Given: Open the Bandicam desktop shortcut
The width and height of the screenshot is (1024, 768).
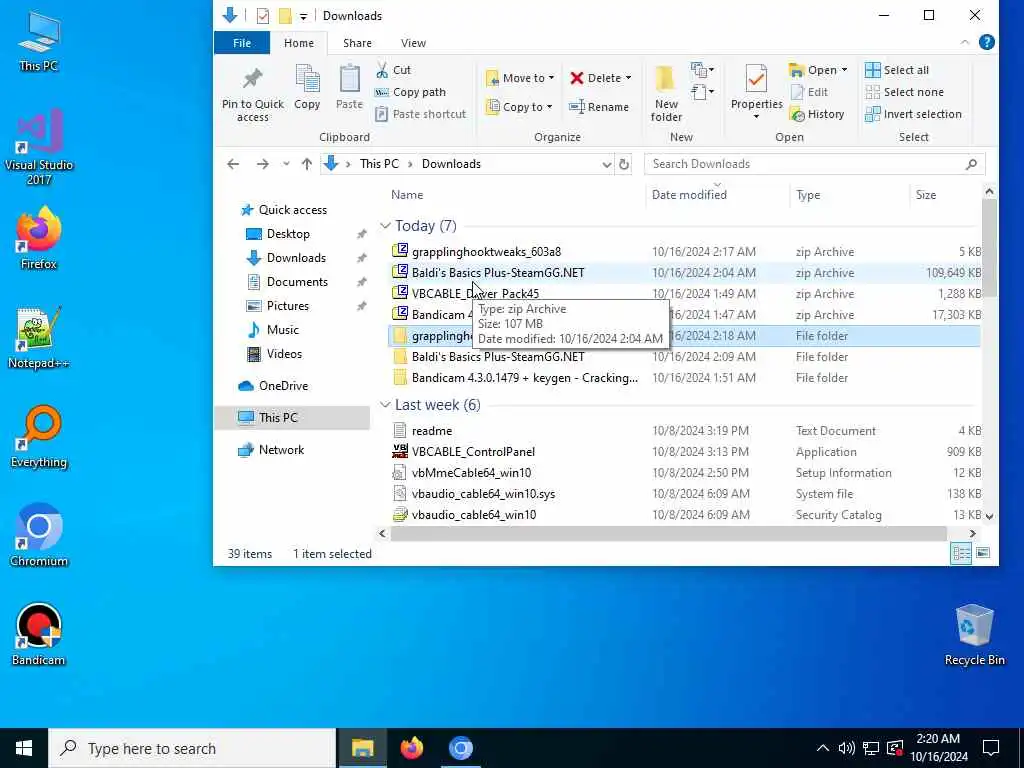Looking at the screenshot, I should 39,634.
